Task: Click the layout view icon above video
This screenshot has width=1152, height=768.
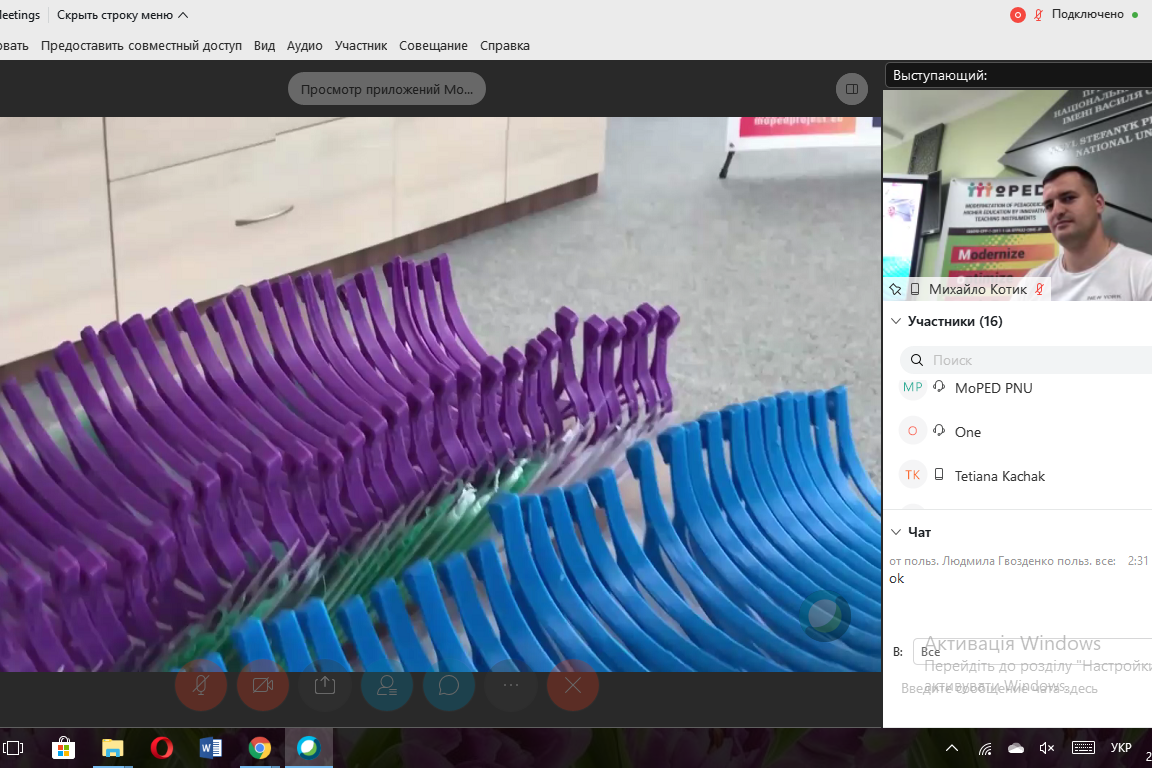Action: (x=851, y=89)
